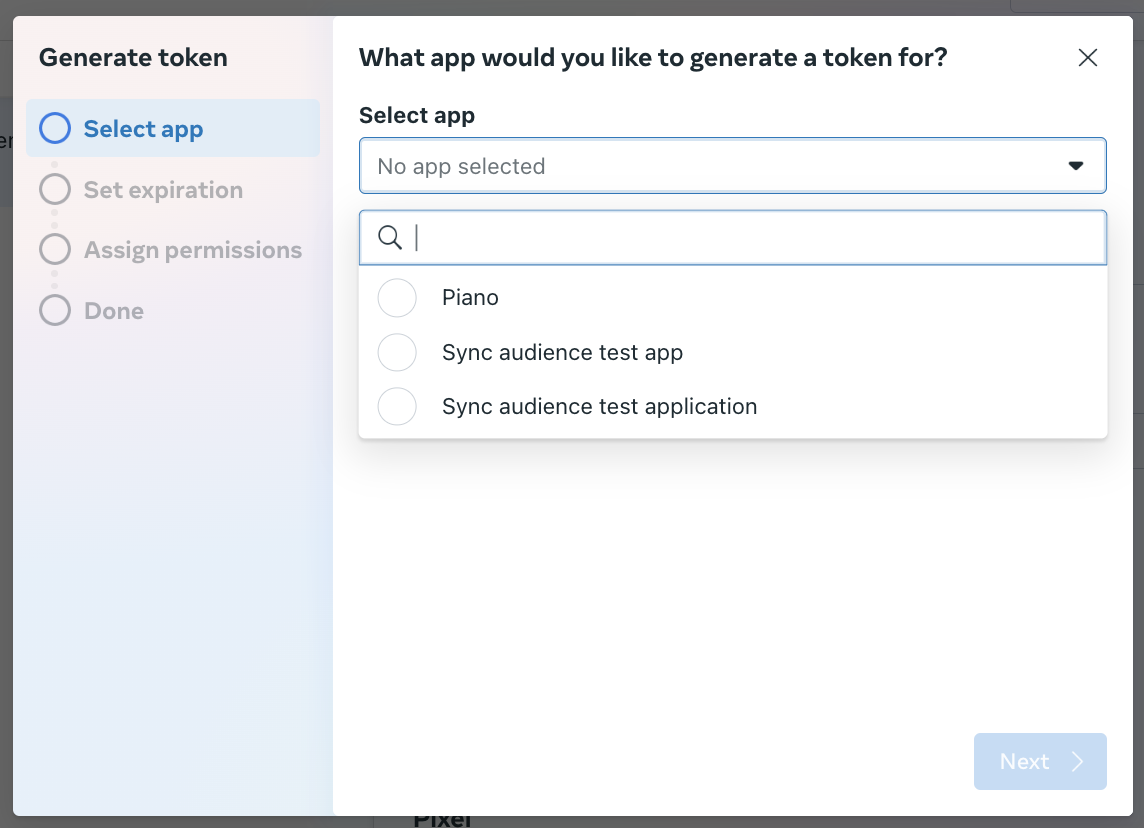Click the Set expiration step circle

[55, 190]
